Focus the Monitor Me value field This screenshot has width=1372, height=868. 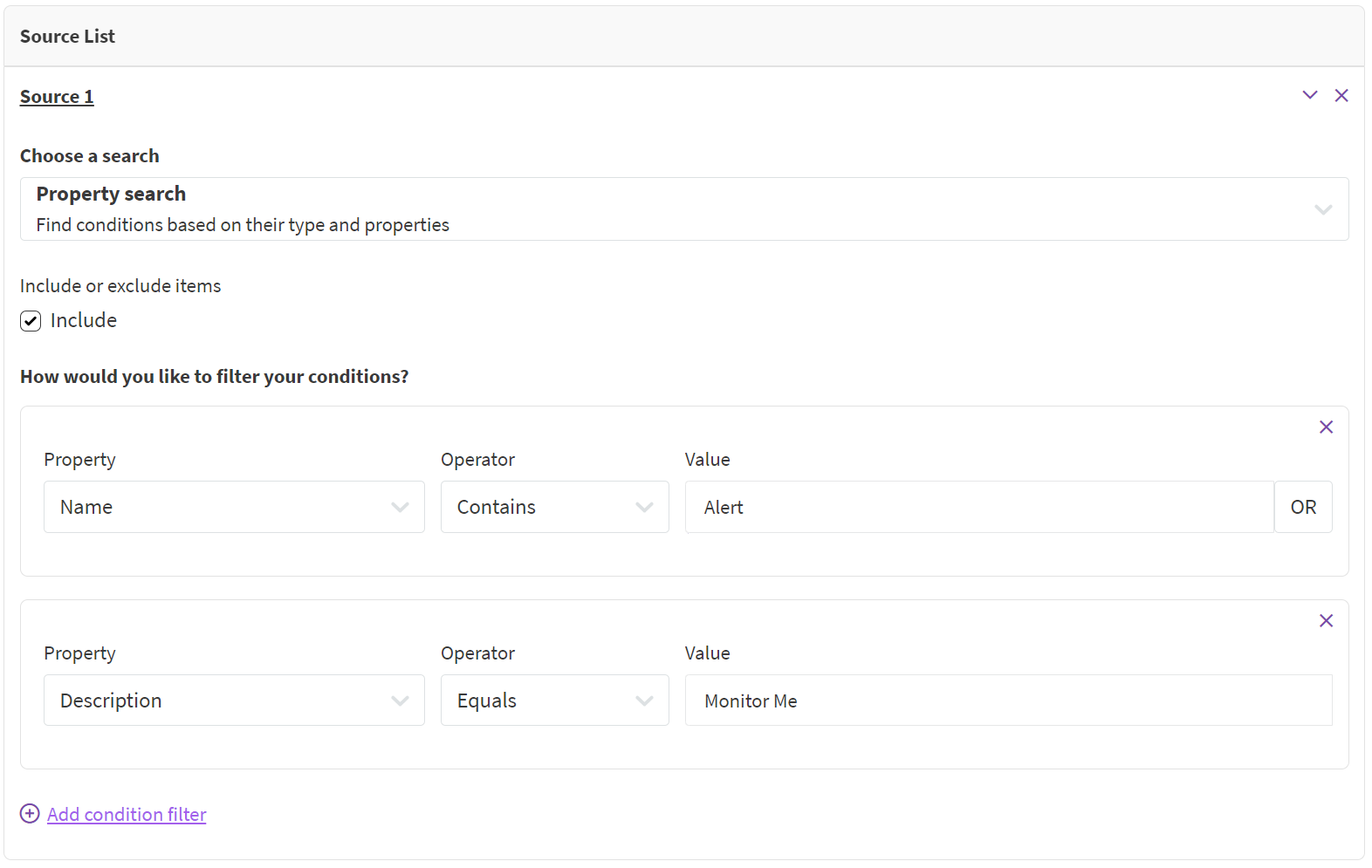click(1008, 701)
